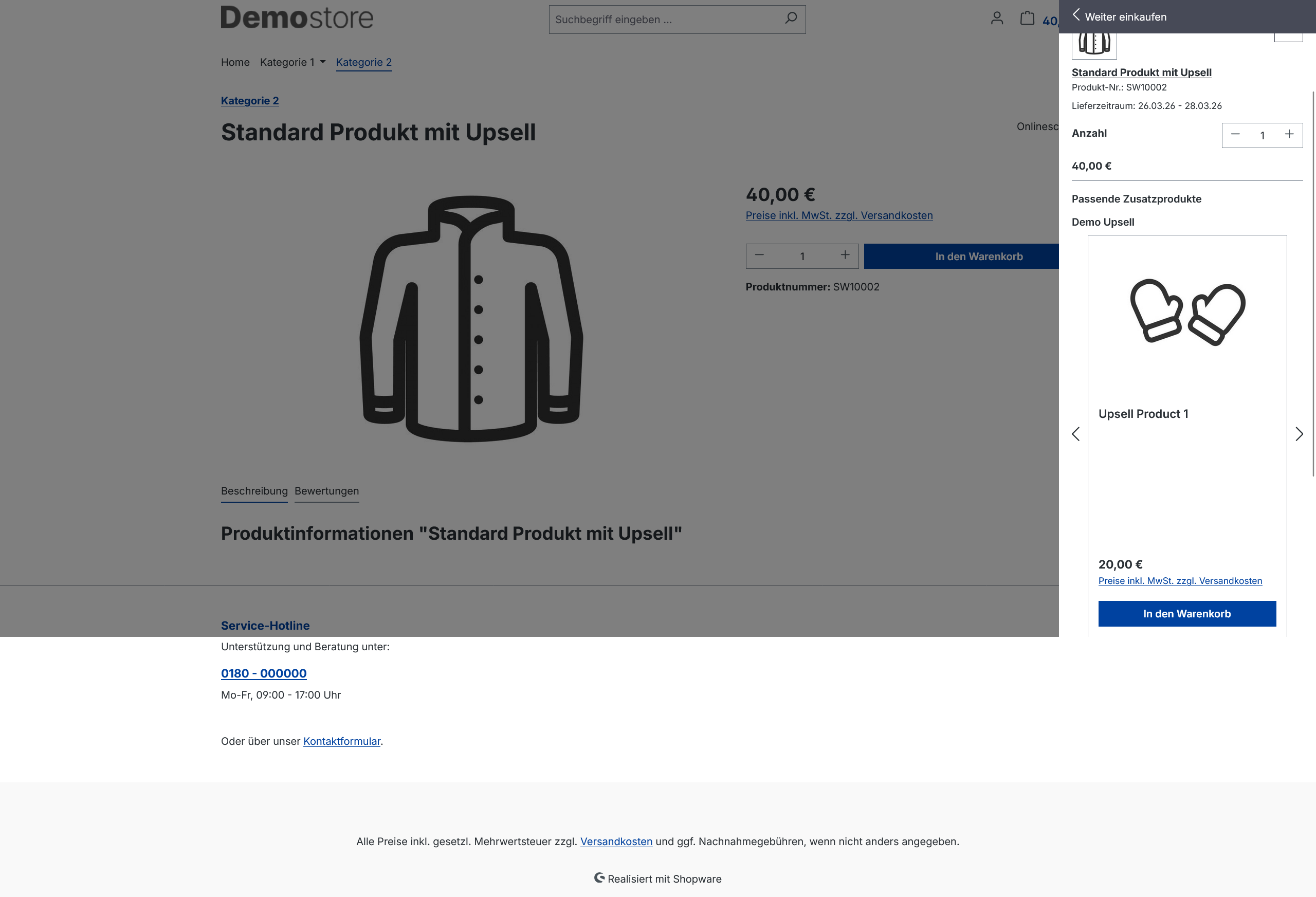Image resolution: width=1316 pixels, height=897 pixels.
Task: Increase the quantity in the cart panel
Action: pos(1289,135)
